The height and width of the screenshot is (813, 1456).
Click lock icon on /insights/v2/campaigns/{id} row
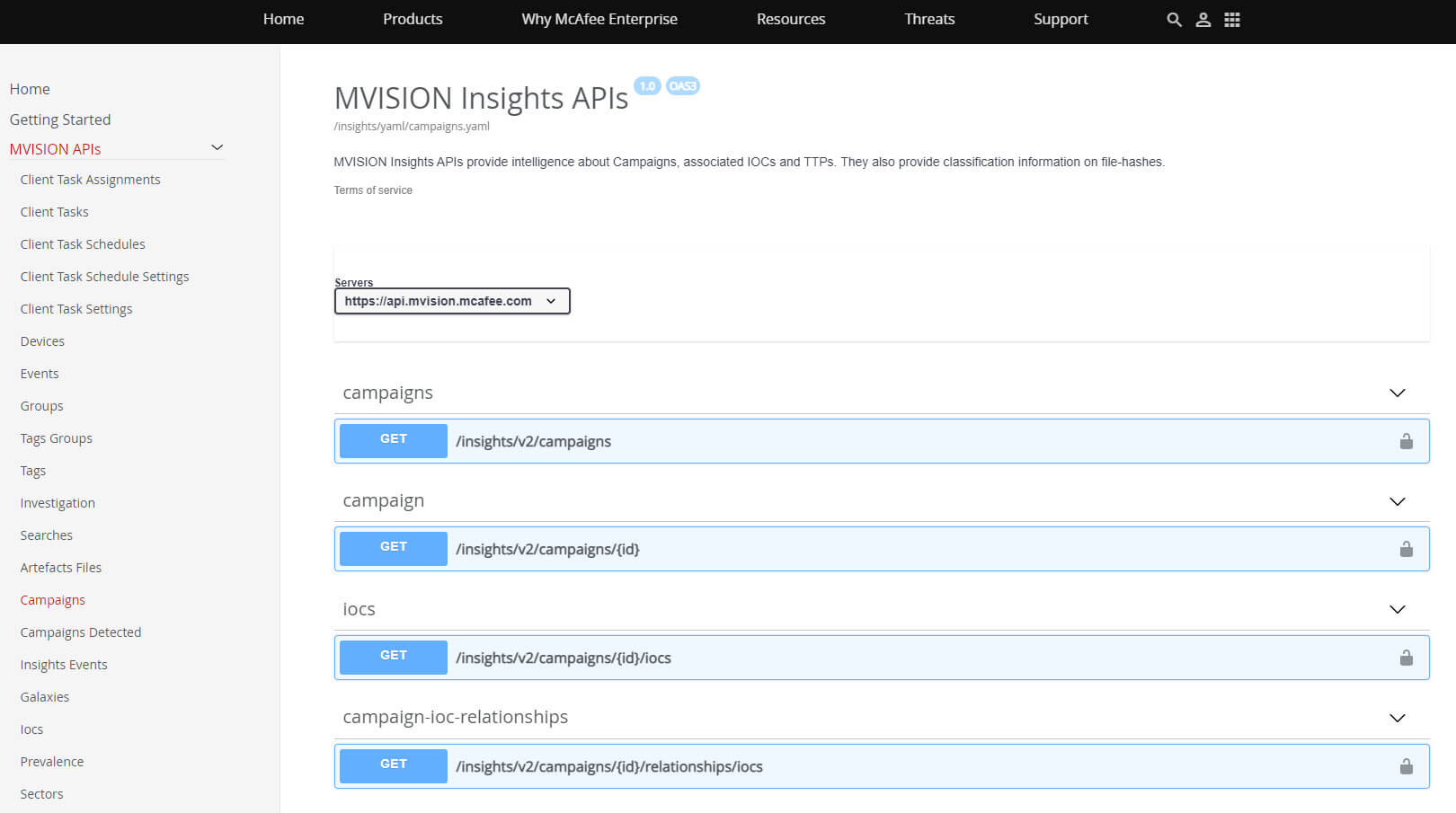point(1407,549)
